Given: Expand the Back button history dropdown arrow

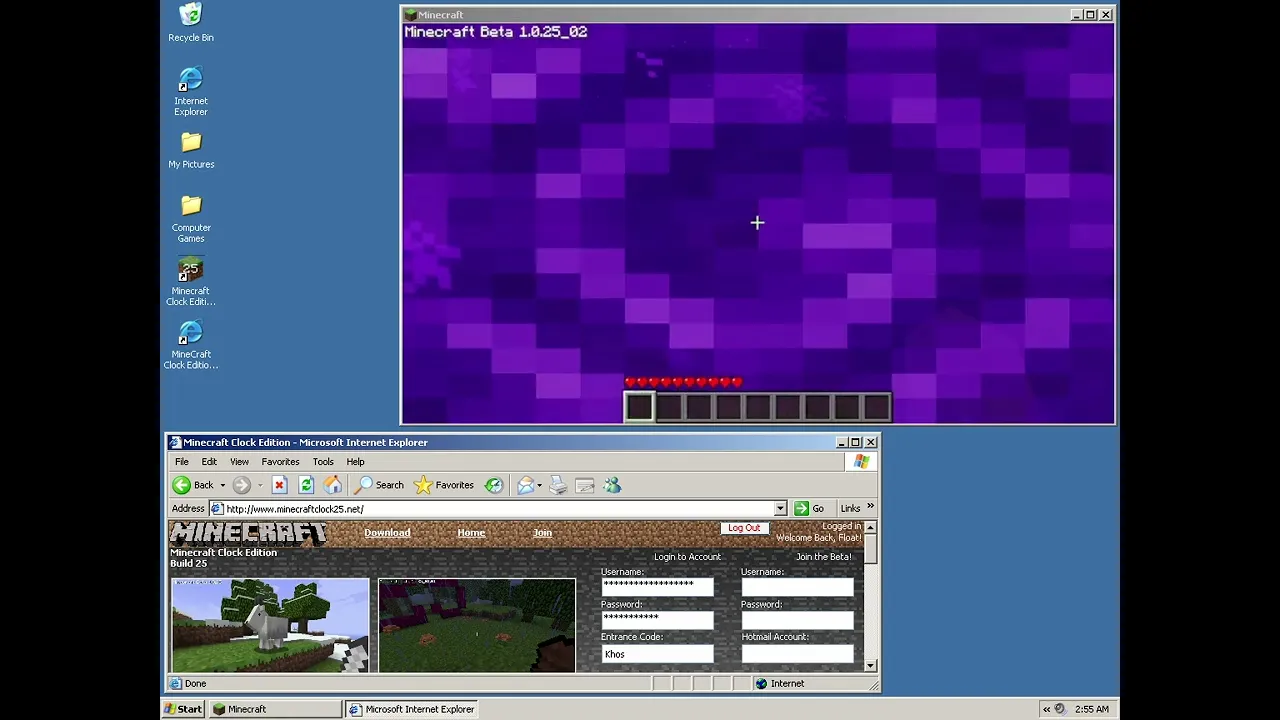Looking at the screenshot, I should click(222, 486).
